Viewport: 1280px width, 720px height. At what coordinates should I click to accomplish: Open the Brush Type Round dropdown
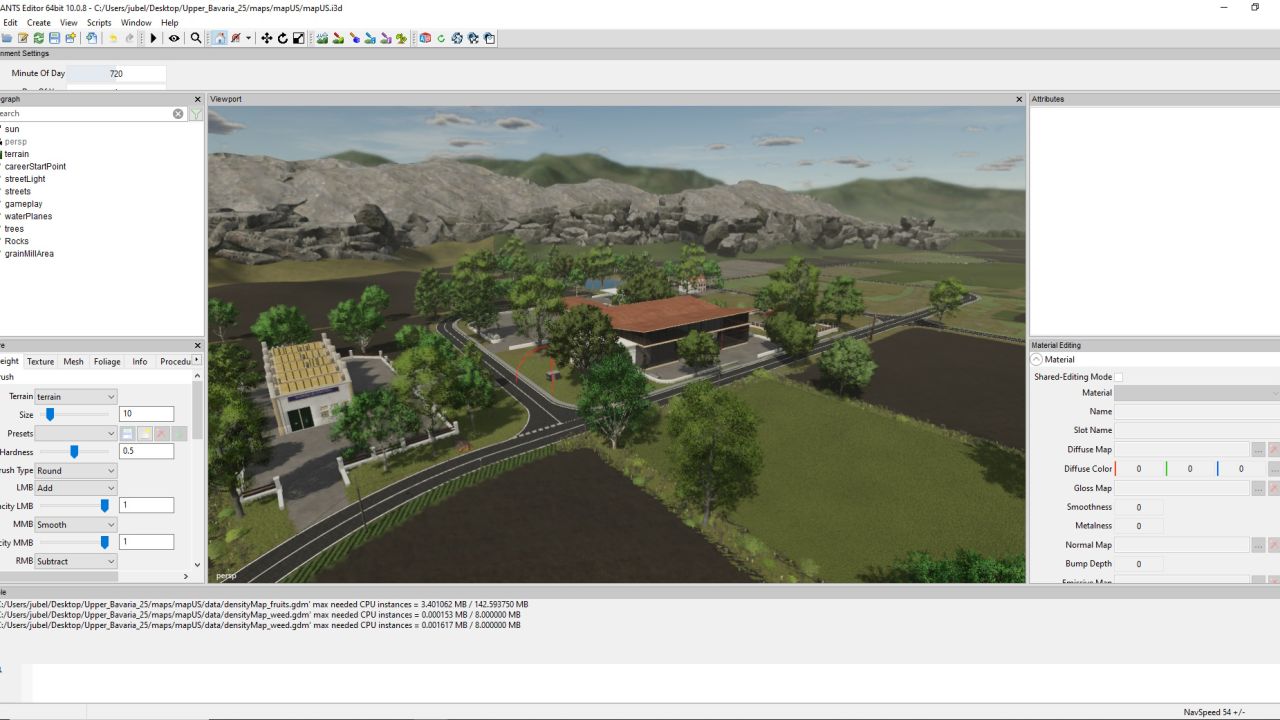click(x=76, y=470)
